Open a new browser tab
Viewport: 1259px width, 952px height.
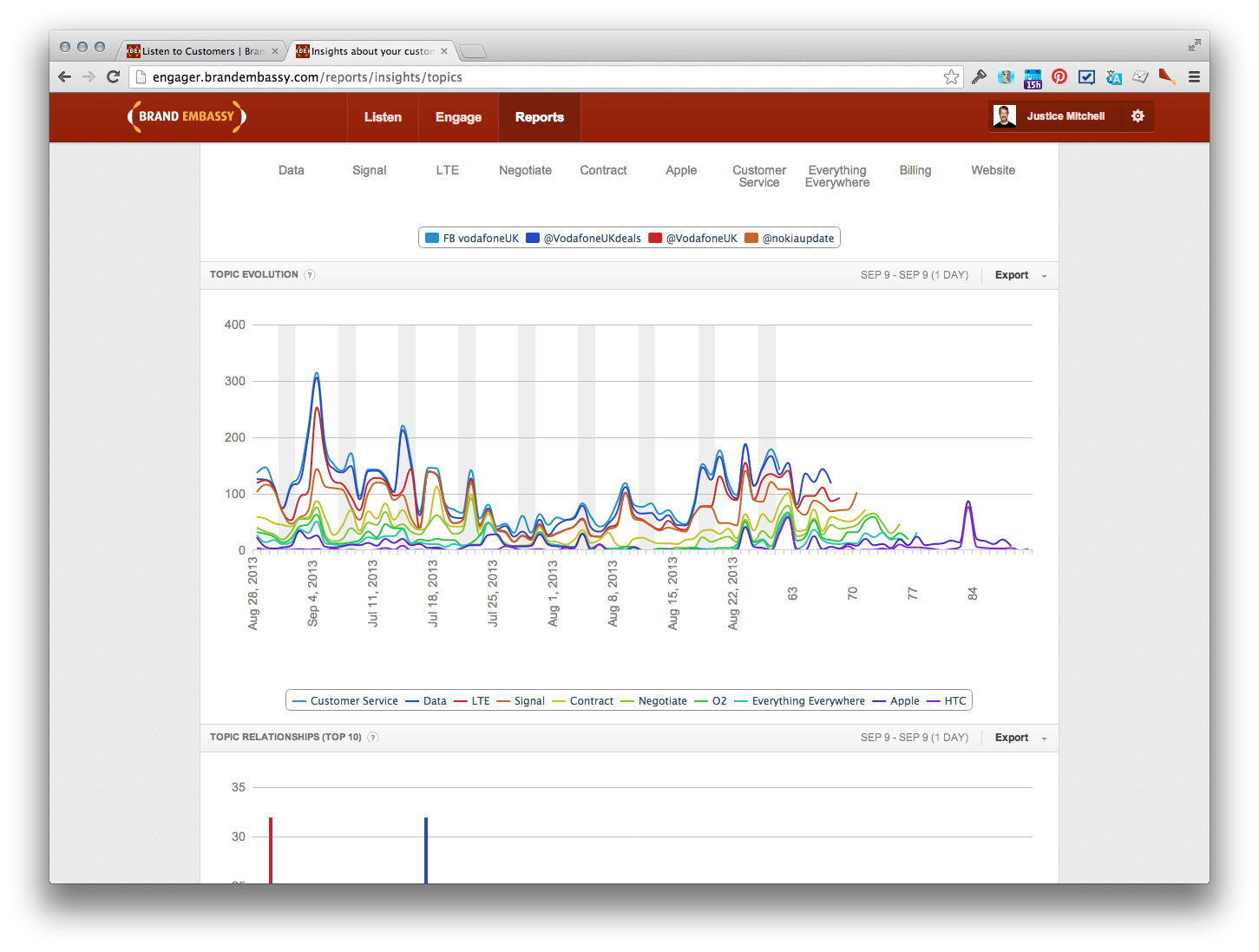[472, 51]
